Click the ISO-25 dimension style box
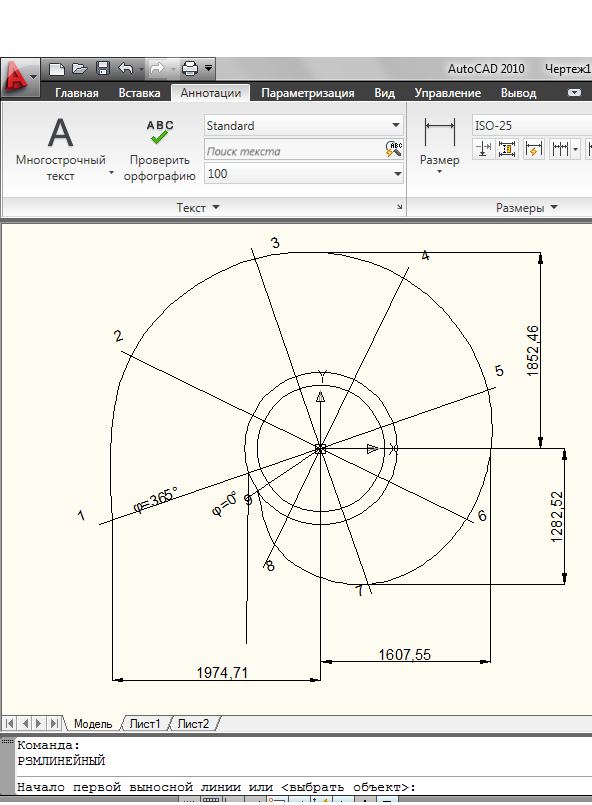 (x=532, y=125)
